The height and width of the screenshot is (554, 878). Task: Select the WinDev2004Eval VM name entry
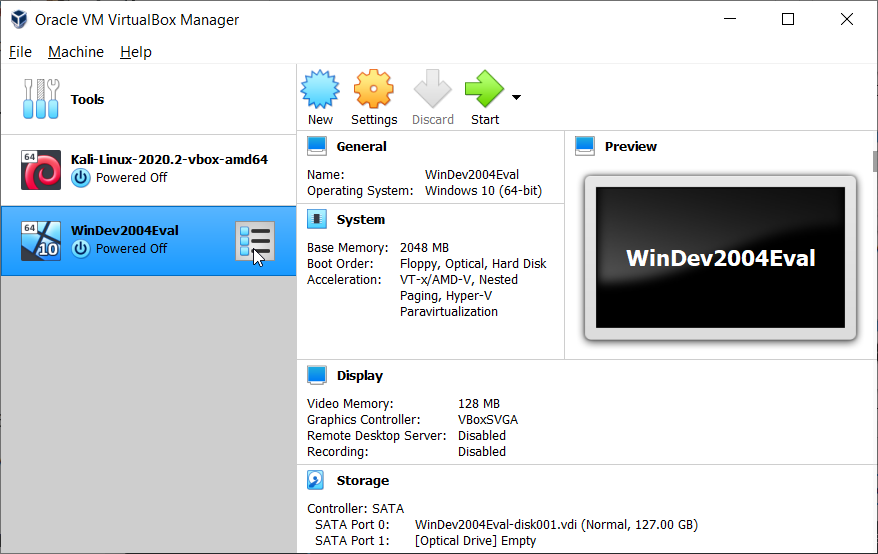[x=124, y=230]
